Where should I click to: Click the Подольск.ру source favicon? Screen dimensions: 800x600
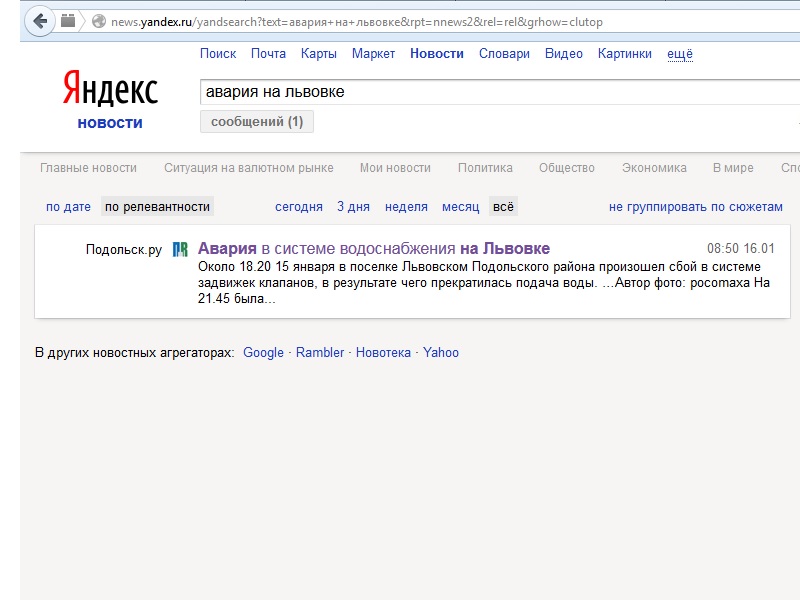point(180,249)
